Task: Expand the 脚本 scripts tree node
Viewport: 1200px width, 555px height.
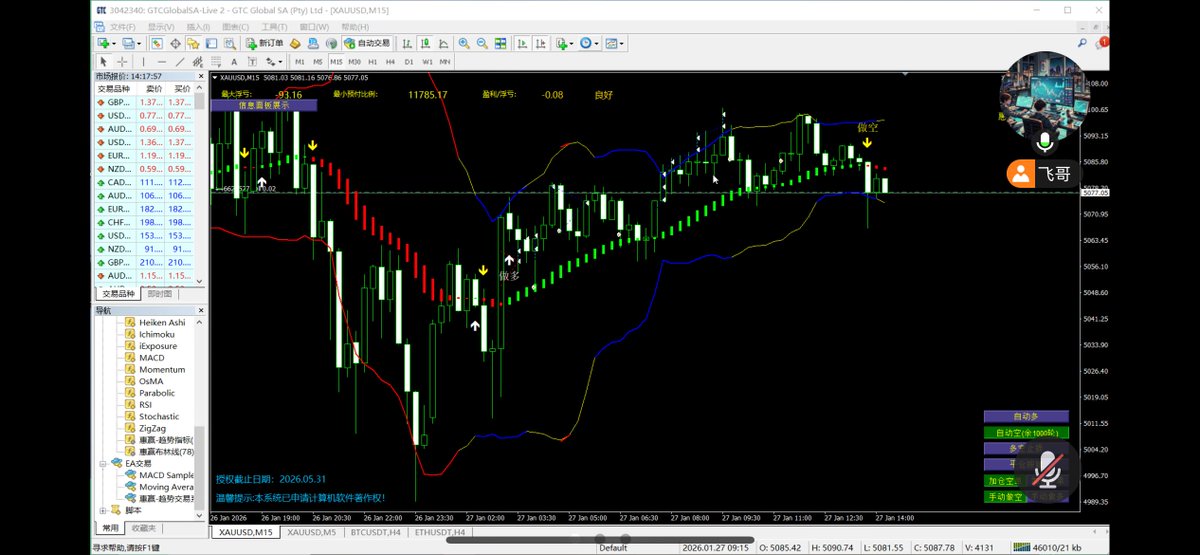Action: point(102,510)
